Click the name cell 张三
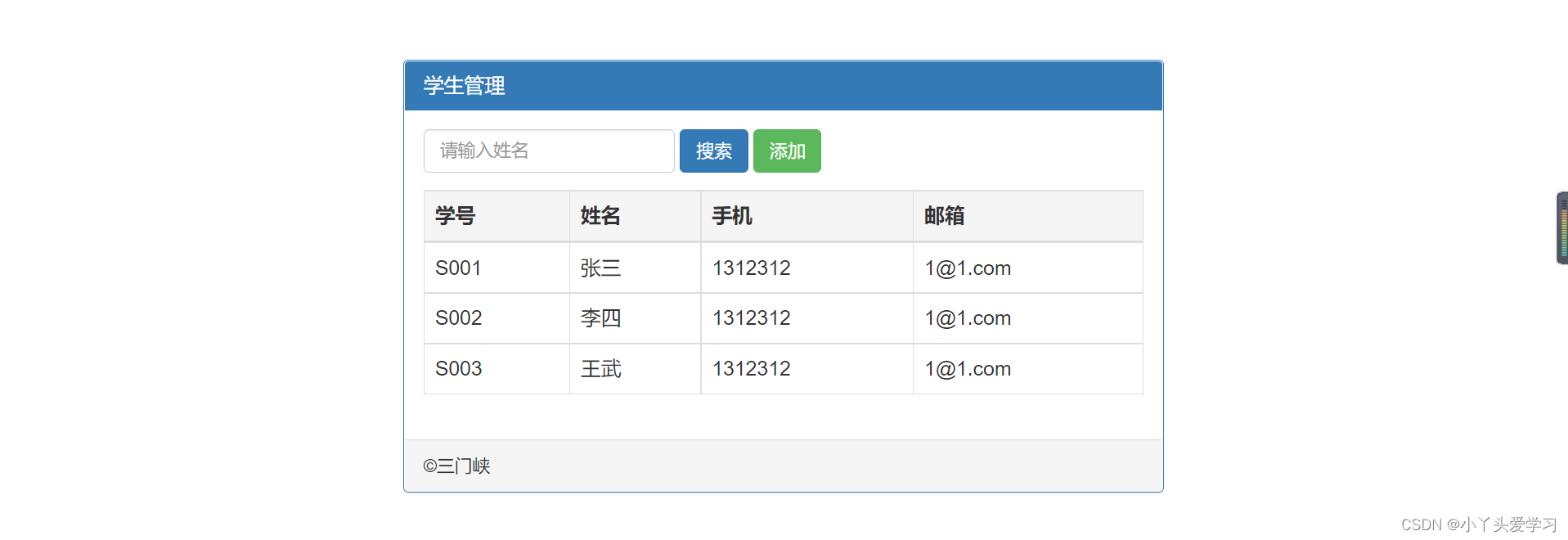 pyautogui.click(x=635, y=268)
